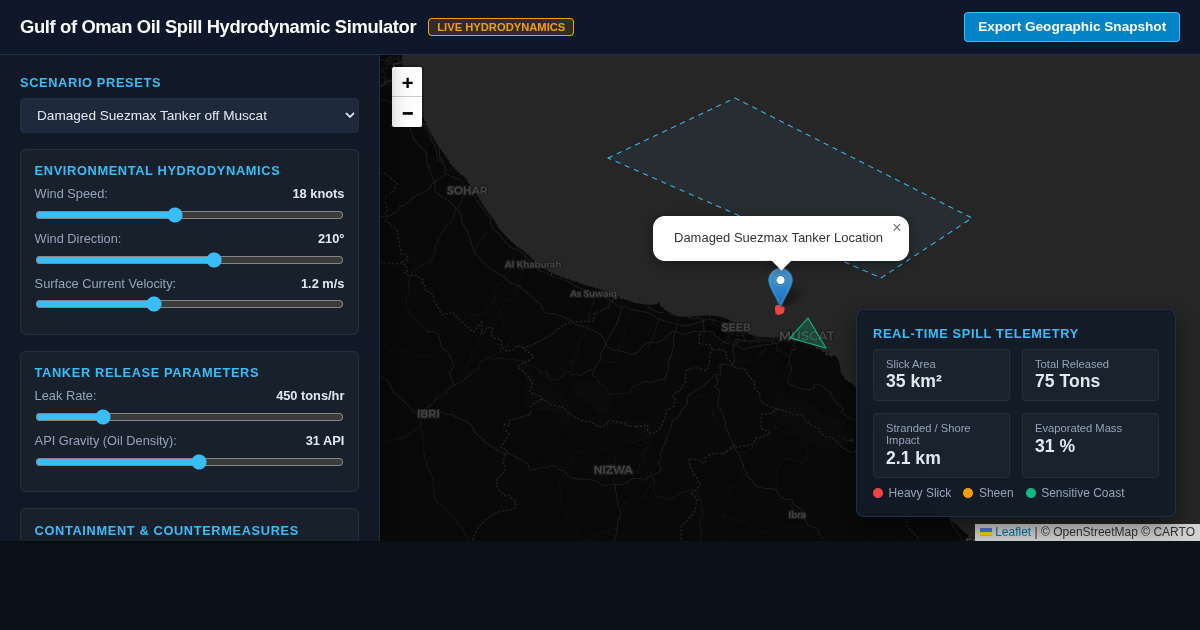Viewport: 1200px width, 630px height.
Task: Click the Slick Area 35 km² card
Action: click(941, 375)
